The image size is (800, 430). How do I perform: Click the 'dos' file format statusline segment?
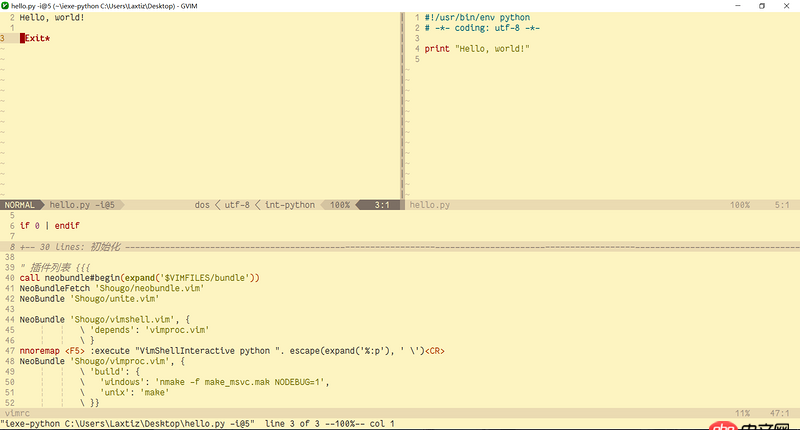(x=202, y=205)
